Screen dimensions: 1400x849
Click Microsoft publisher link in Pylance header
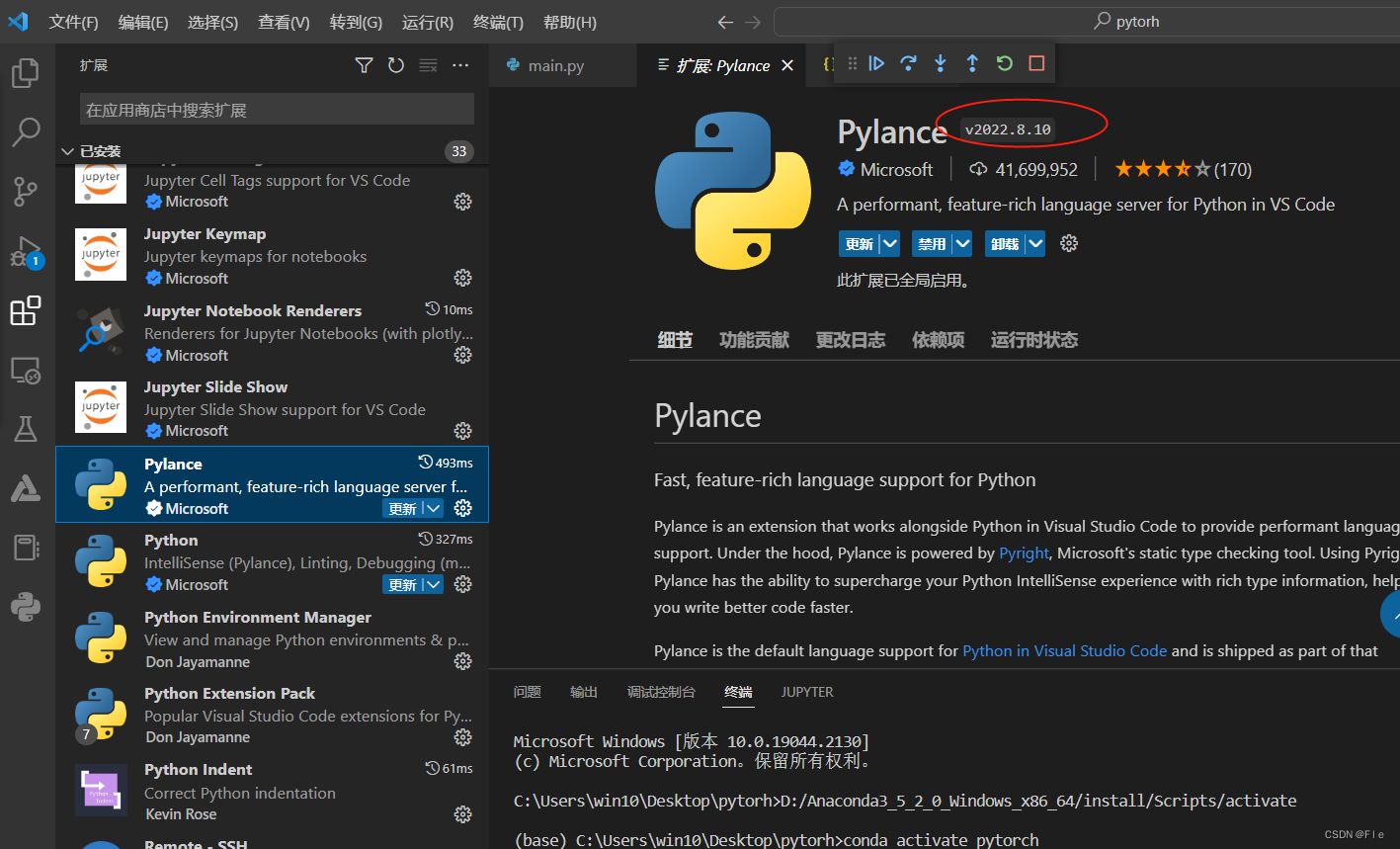click(x=896, y=169)
